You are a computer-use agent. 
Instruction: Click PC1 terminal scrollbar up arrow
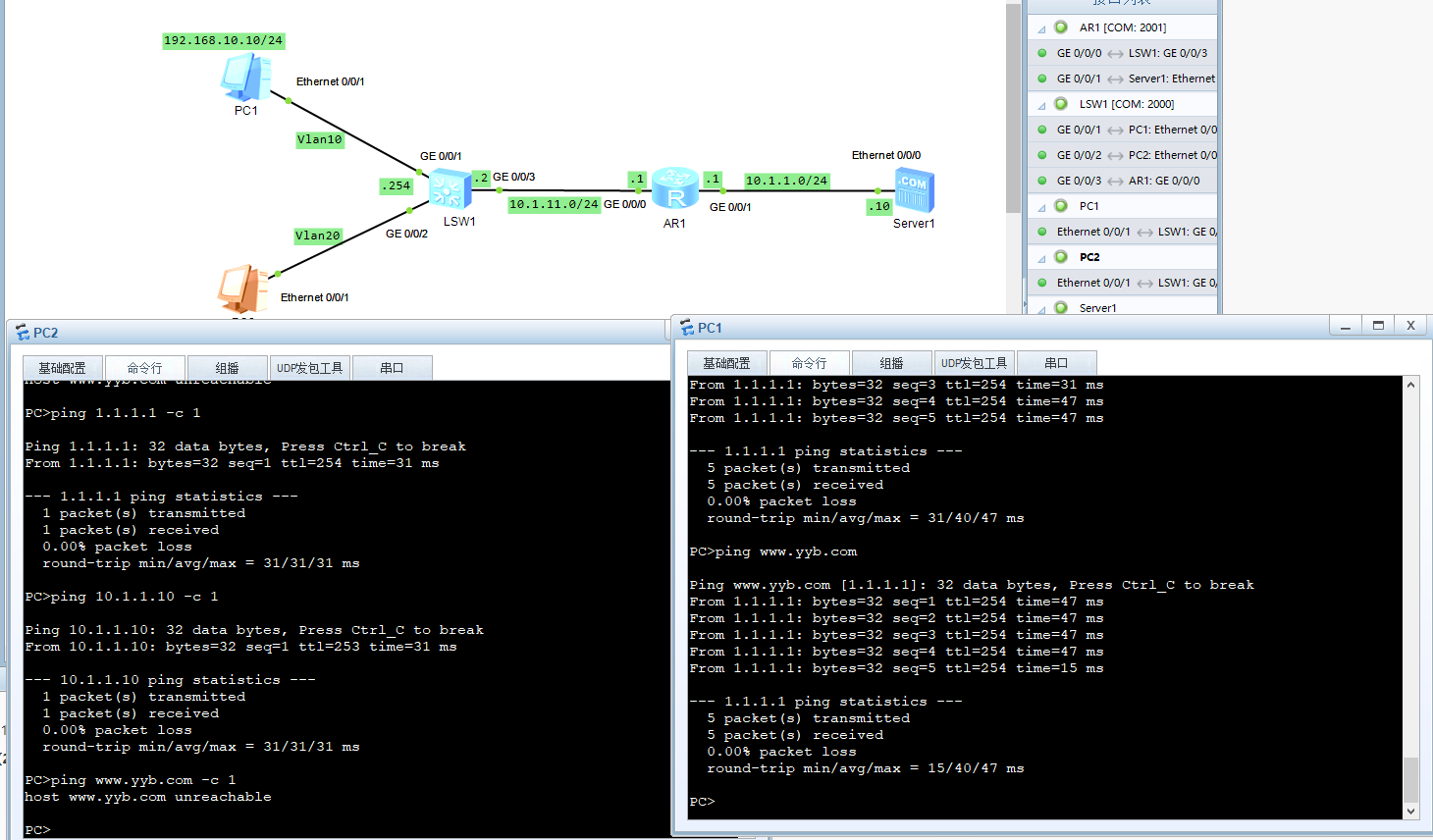(1410, 385)
